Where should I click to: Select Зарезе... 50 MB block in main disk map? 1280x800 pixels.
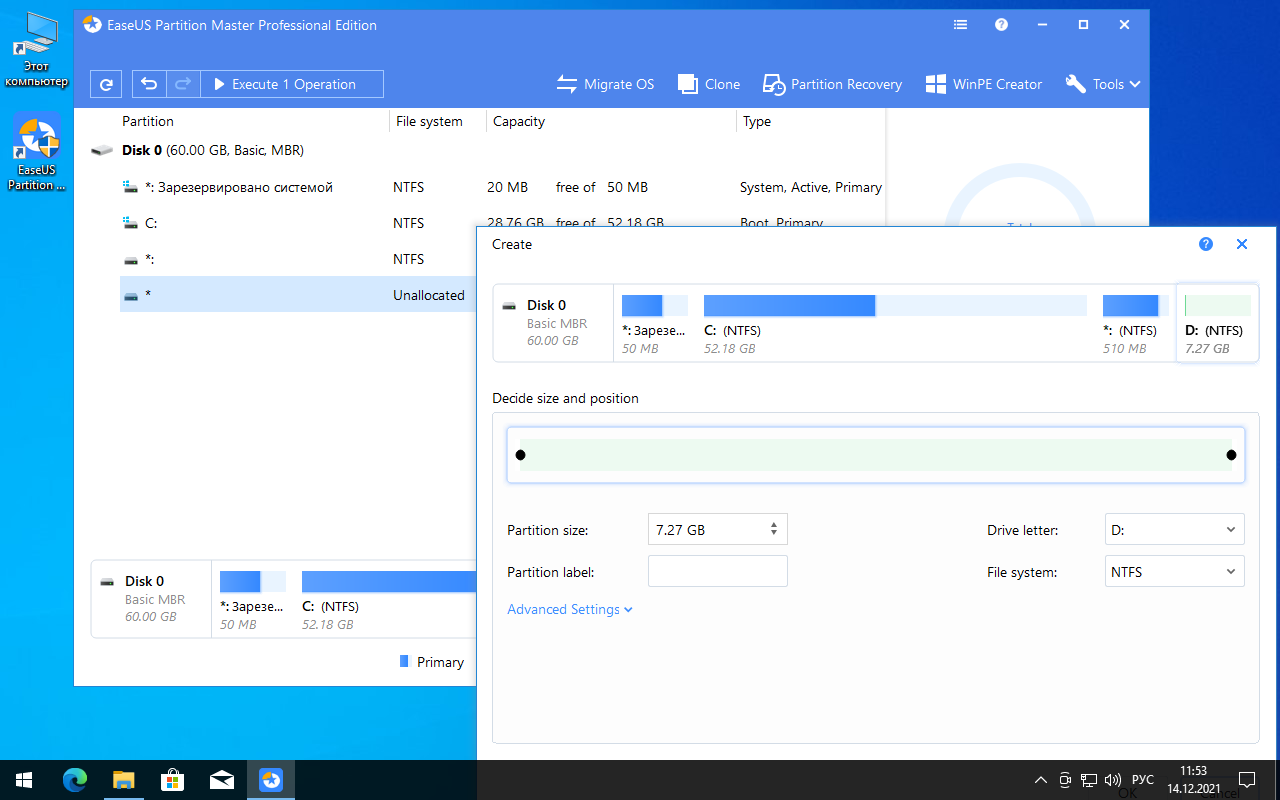[x=253, y=600]
